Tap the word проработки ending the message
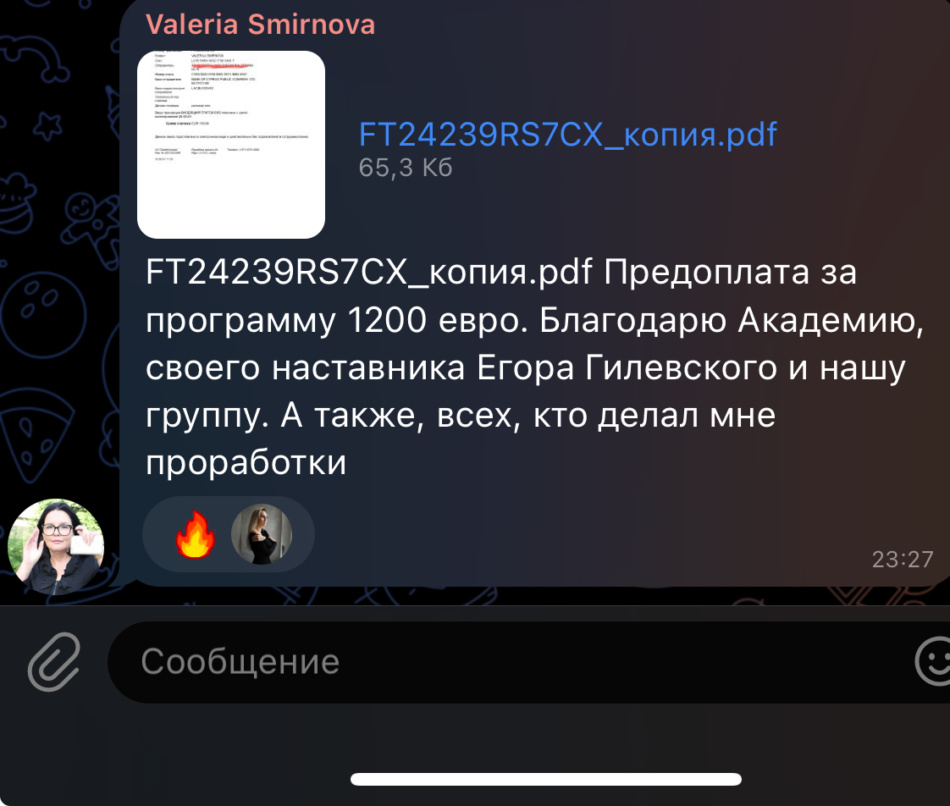This screenshot has height=806, width=950. (246, 464)
